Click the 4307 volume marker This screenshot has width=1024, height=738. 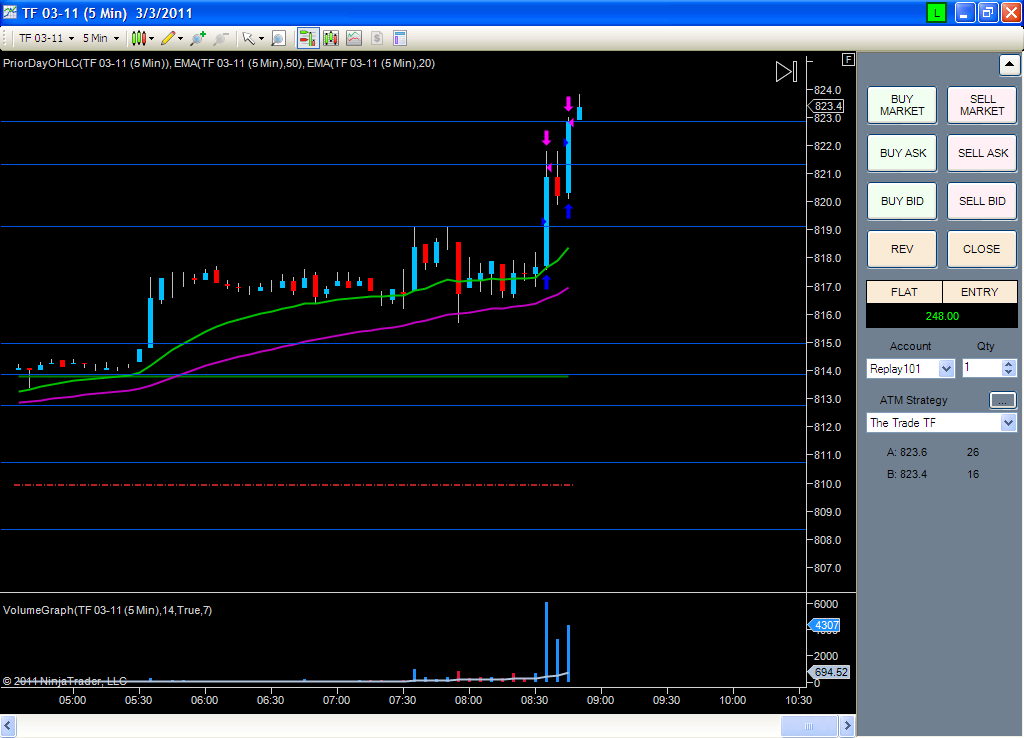tap(825, 625)
